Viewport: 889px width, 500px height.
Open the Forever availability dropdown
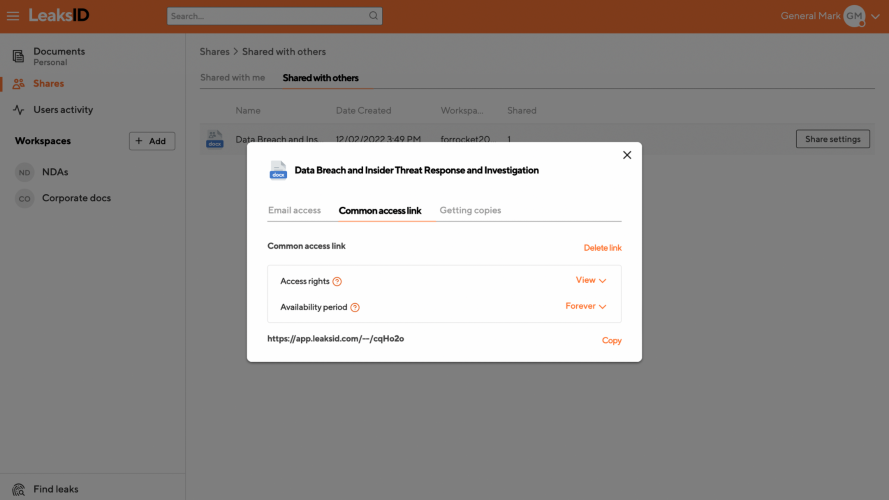[x=586, y=306]
